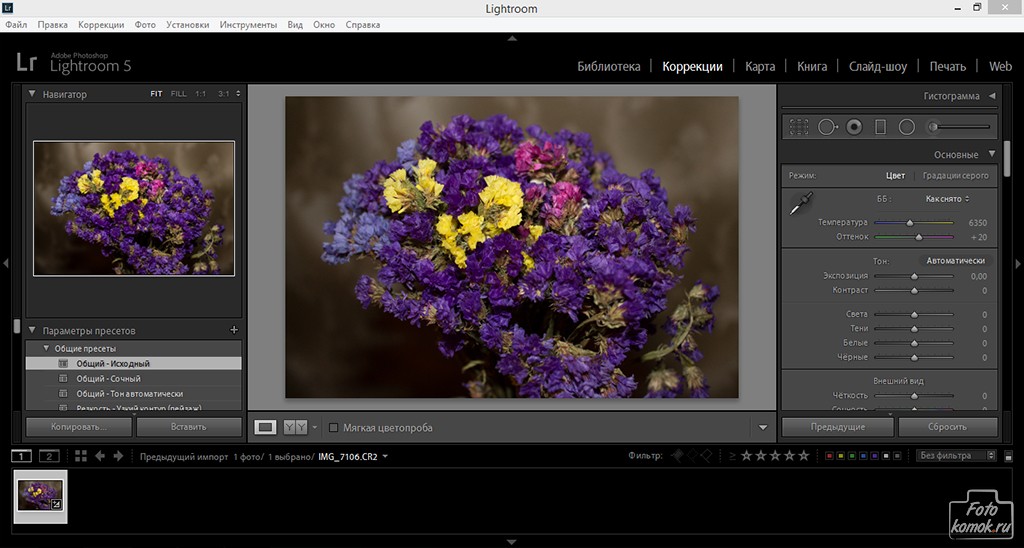Collapse the Основные panel
This screenshot has width=1024, height=548.
point(992,154)
